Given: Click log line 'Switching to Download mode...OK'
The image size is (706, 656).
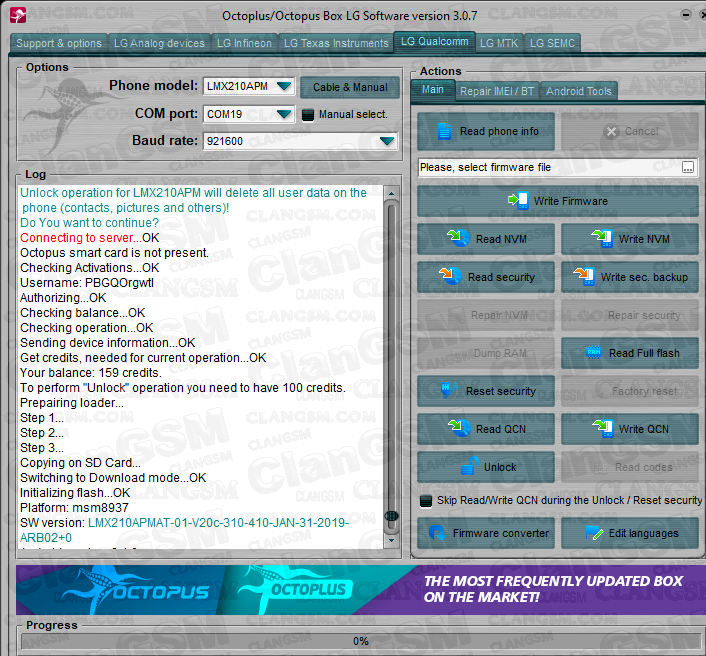Looking at the screenshot, I should click(113, 478).
